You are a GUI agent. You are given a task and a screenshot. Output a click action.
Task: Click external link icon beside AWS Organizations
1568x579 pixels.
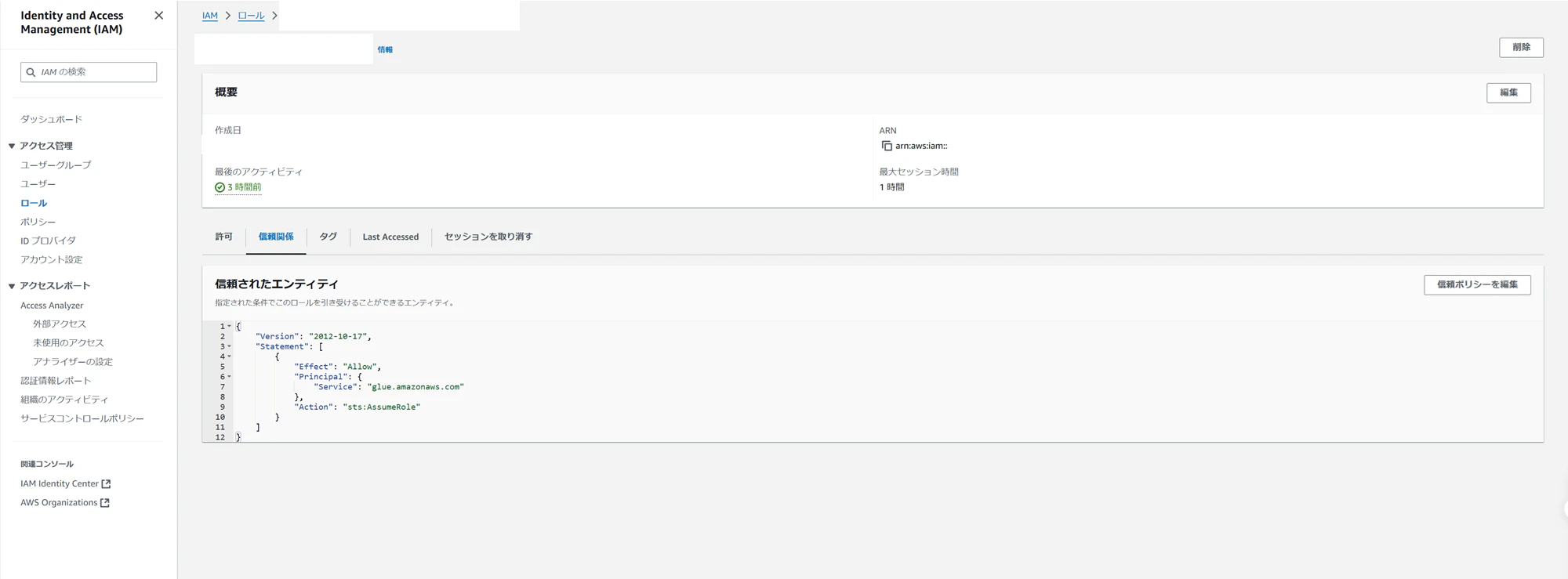click(x=105, y=503)
